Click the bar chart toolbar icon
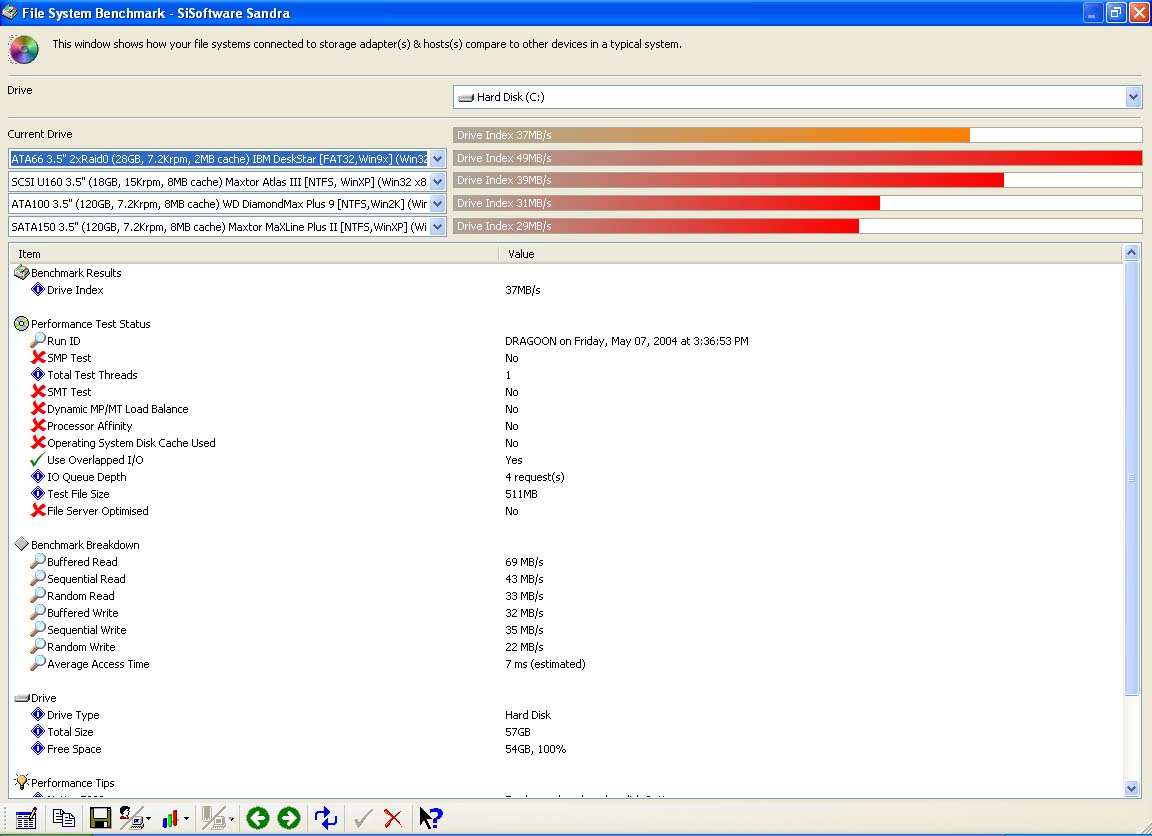Viewport: 1152px width, 836px height. click(x=170, y=818)
